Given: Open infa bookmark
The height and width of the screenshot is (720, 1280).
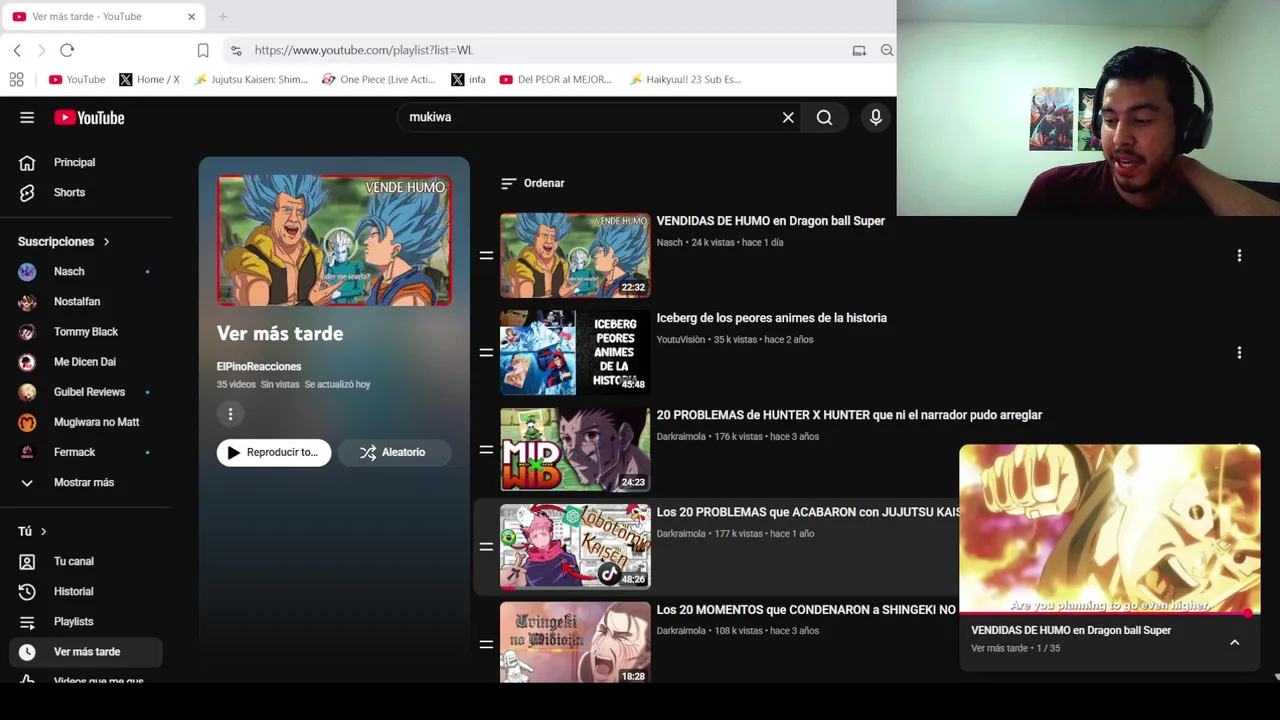Looking at the screenshot, I should click(x=468, y=79).
